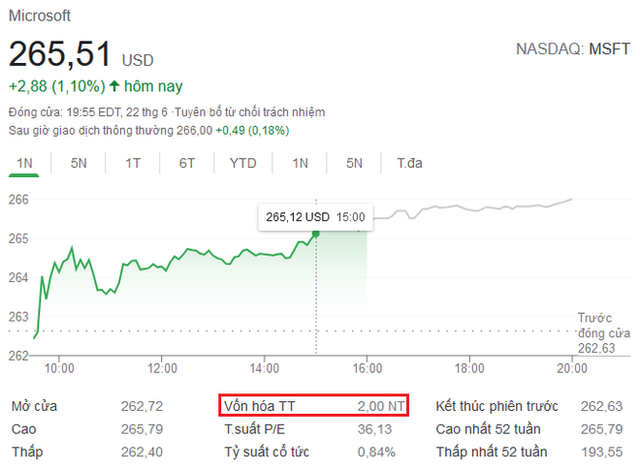Select the 5N tab left of T.đa

pyautogui.click(x=354, y=163)
